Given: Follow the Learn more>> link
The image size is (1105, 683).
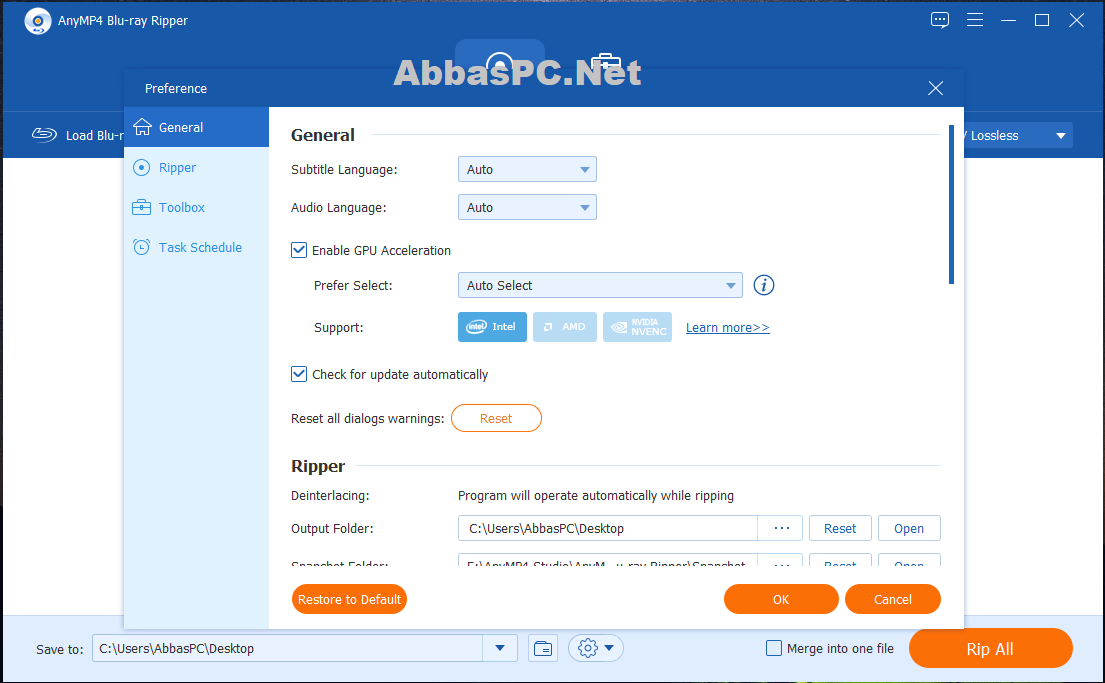Looking at the screenshot, I should [727, 328].
